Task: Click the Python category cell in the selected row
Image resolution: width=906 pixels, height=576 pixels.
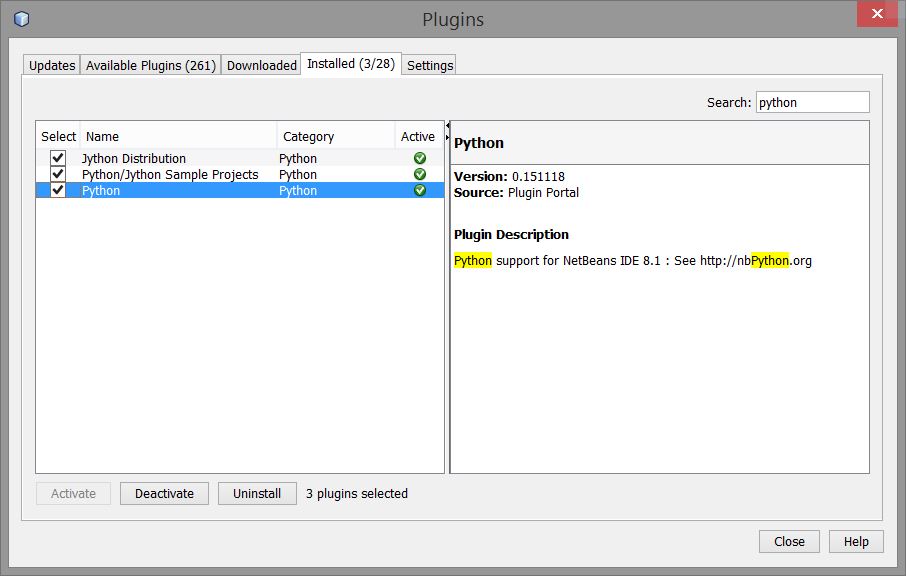Action: 298,191
